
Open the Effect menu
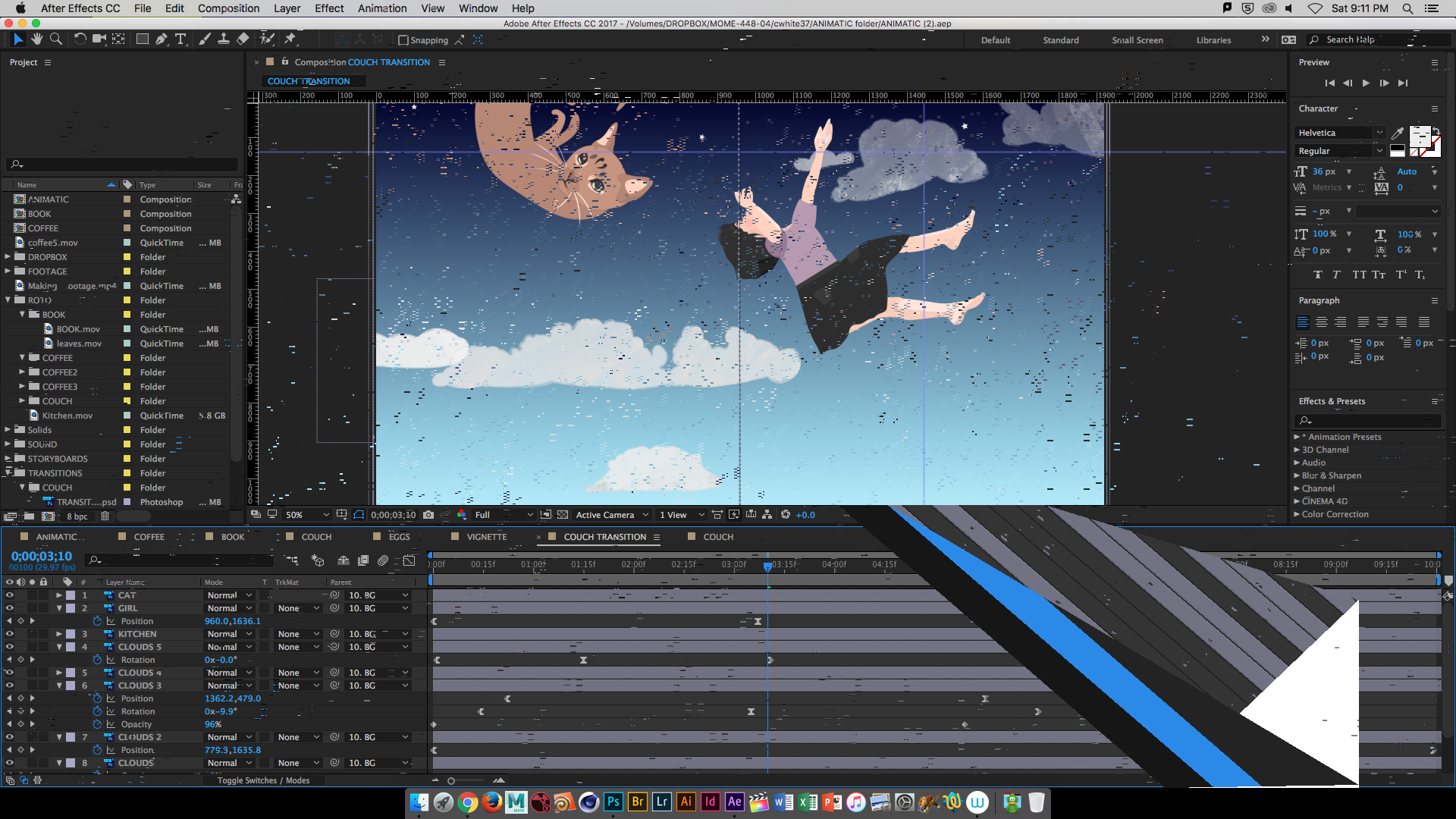coord(329,8)
